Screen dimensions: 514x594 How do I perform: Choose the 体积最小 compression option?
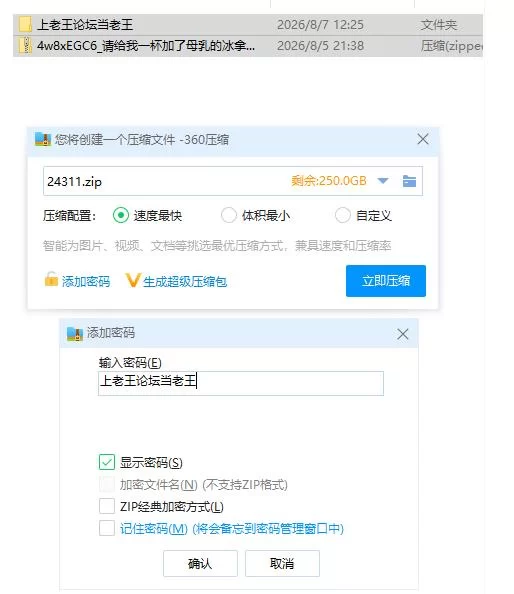tap(229, 215)
